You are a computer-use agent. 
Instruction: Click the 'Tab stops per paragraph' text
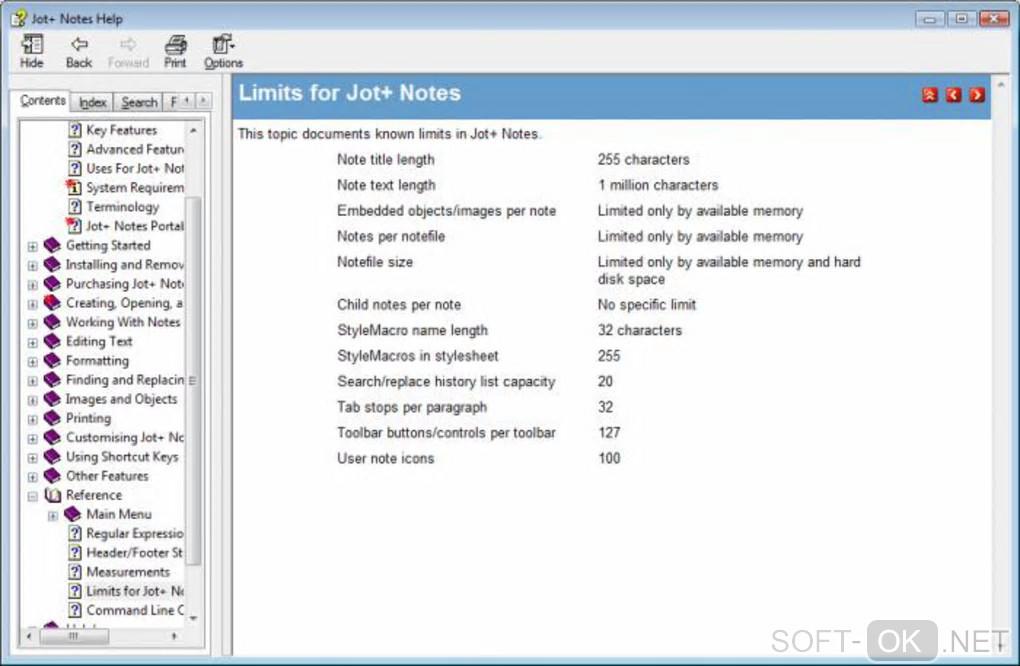[x=412, y=407]
